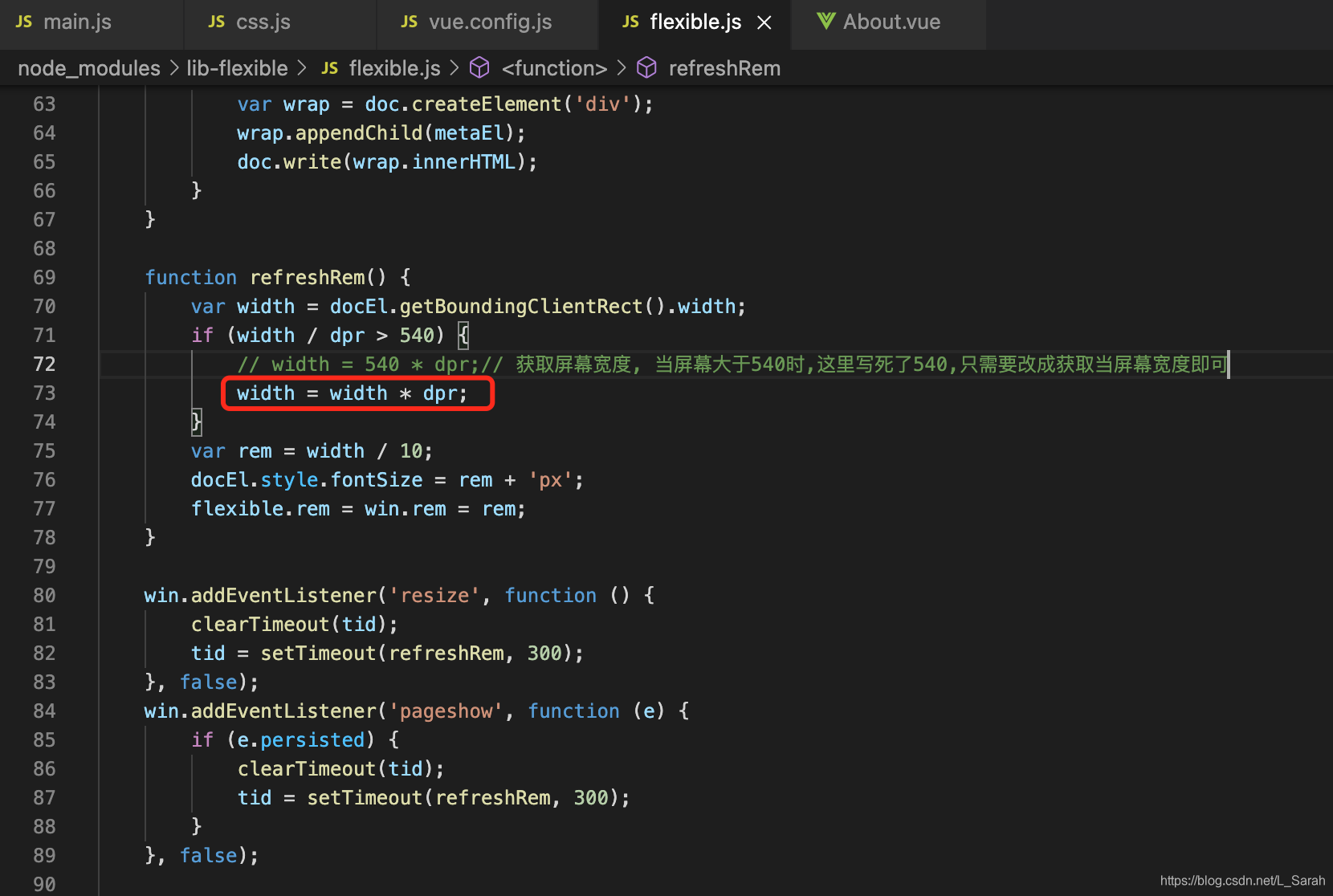This screenshot has height=896, width=1333.
Task: Select flexible.js in the breadcrumb
Action: tap(395, 68)
